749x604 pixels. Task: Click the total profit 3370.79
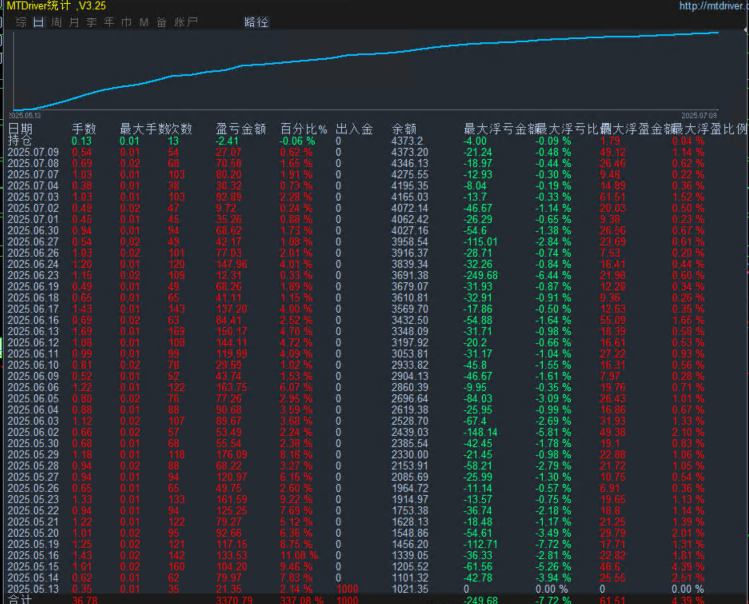(235, 600)
